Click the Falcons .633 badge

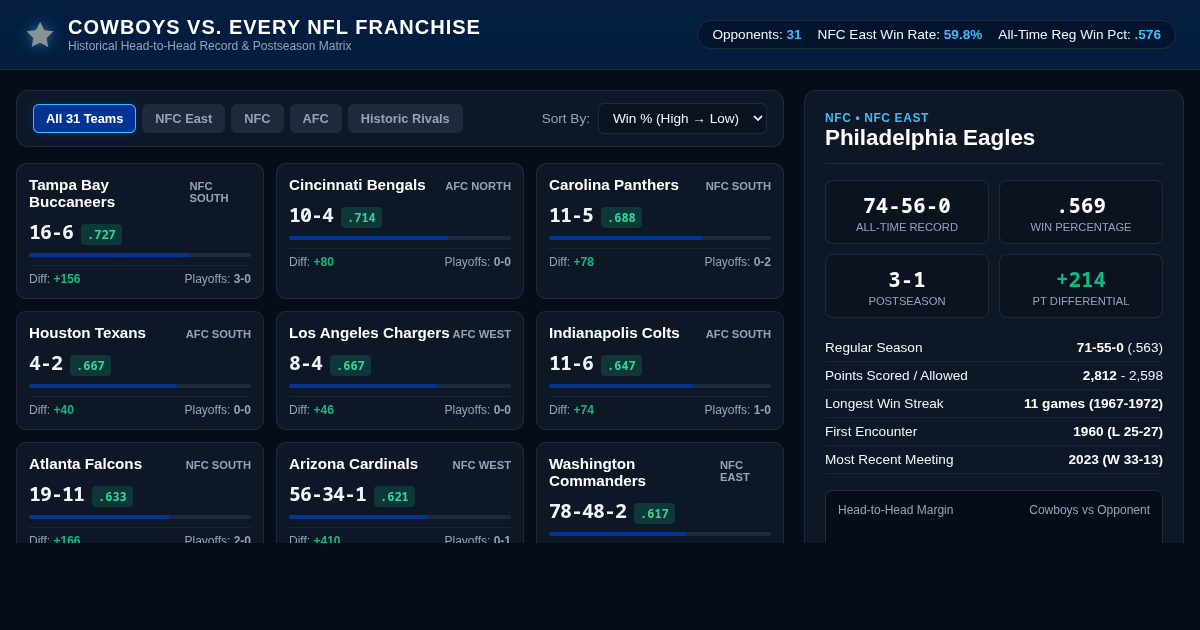tap(112, 496)
